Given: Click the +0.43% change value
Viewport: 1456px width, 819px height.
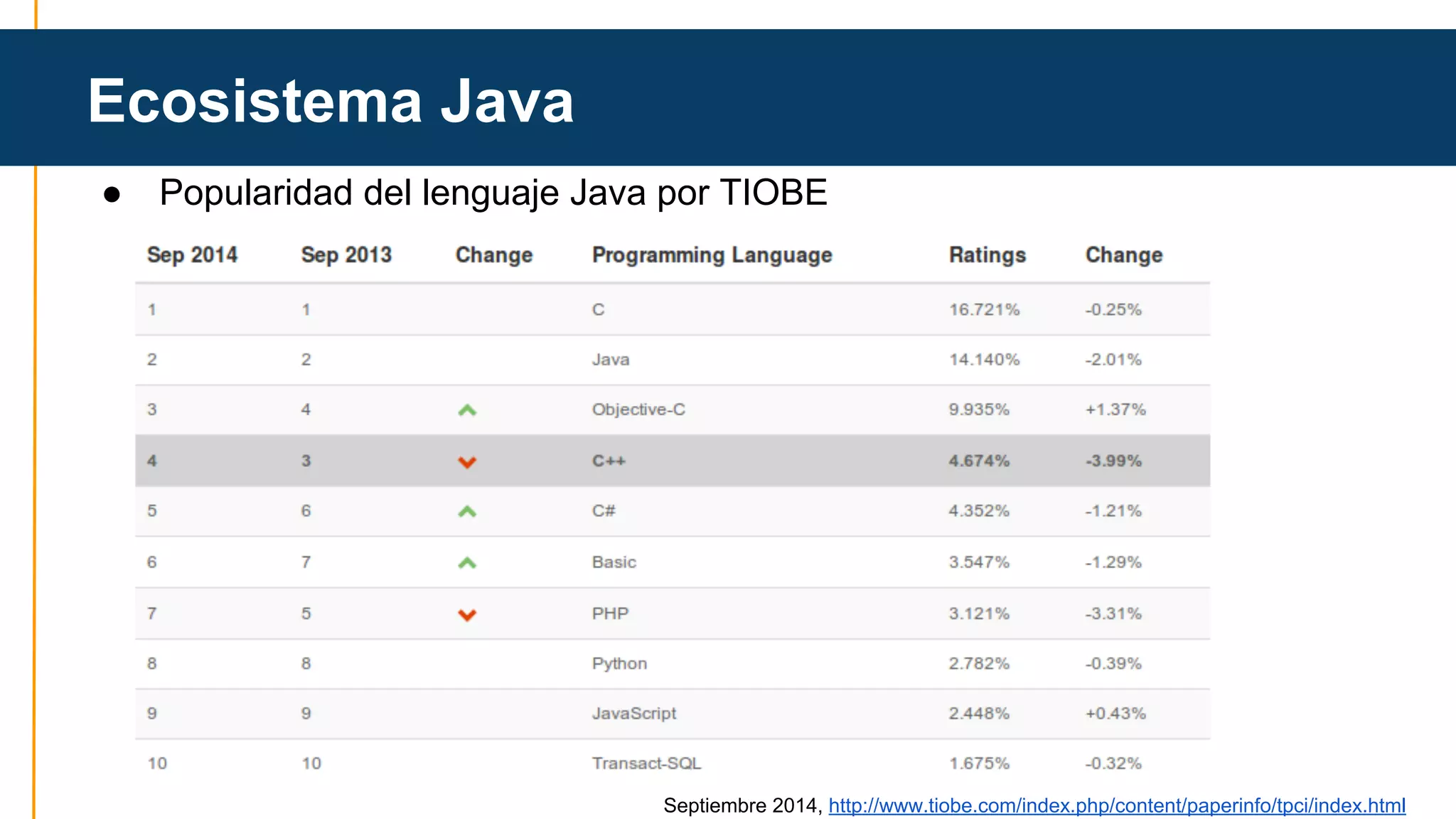Looking at the screenshot, I should point(1115,713).
